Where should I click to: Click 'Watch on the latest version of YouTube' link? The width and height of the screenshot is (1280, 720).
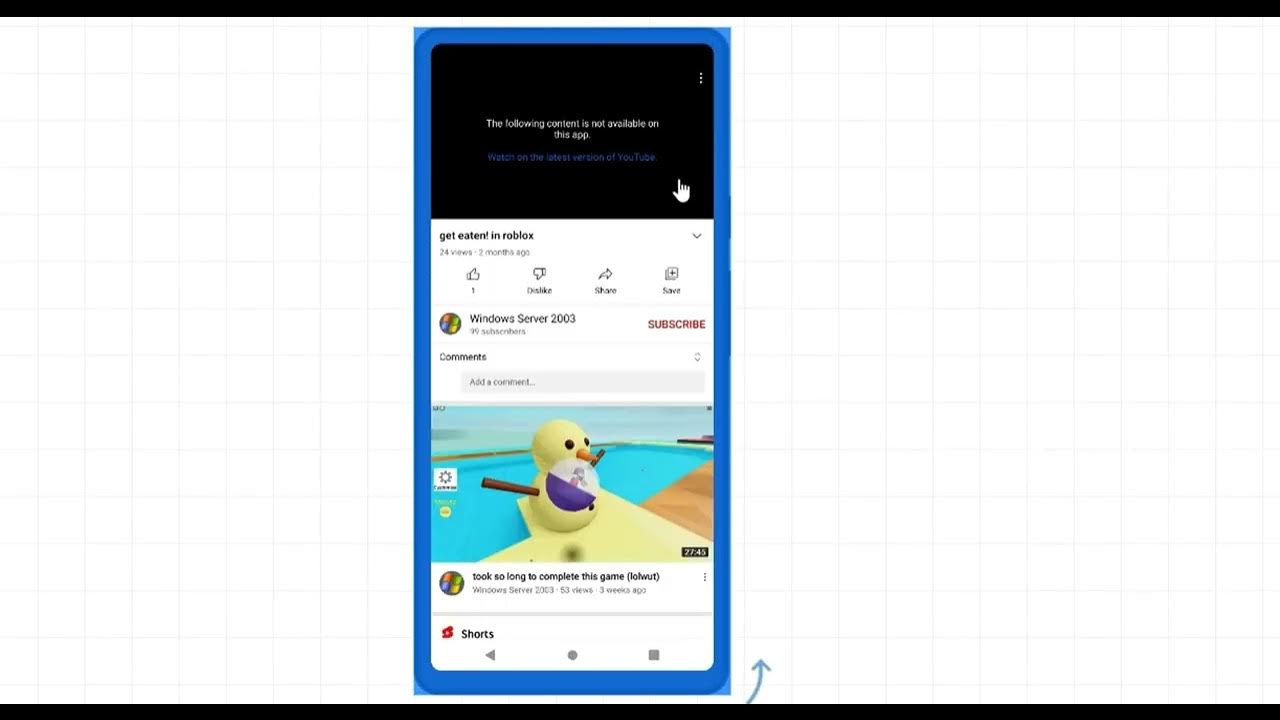(x=571, y=157)
